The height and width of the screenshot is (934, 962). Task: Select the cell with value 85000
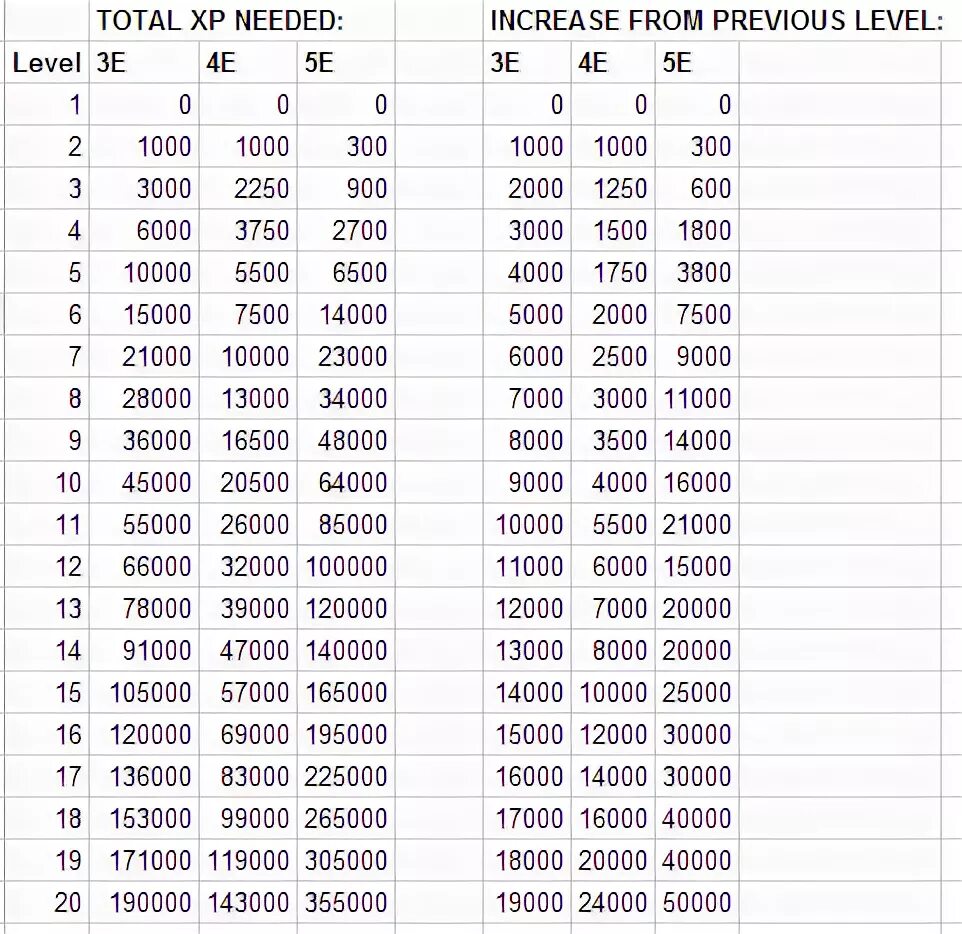346,524
